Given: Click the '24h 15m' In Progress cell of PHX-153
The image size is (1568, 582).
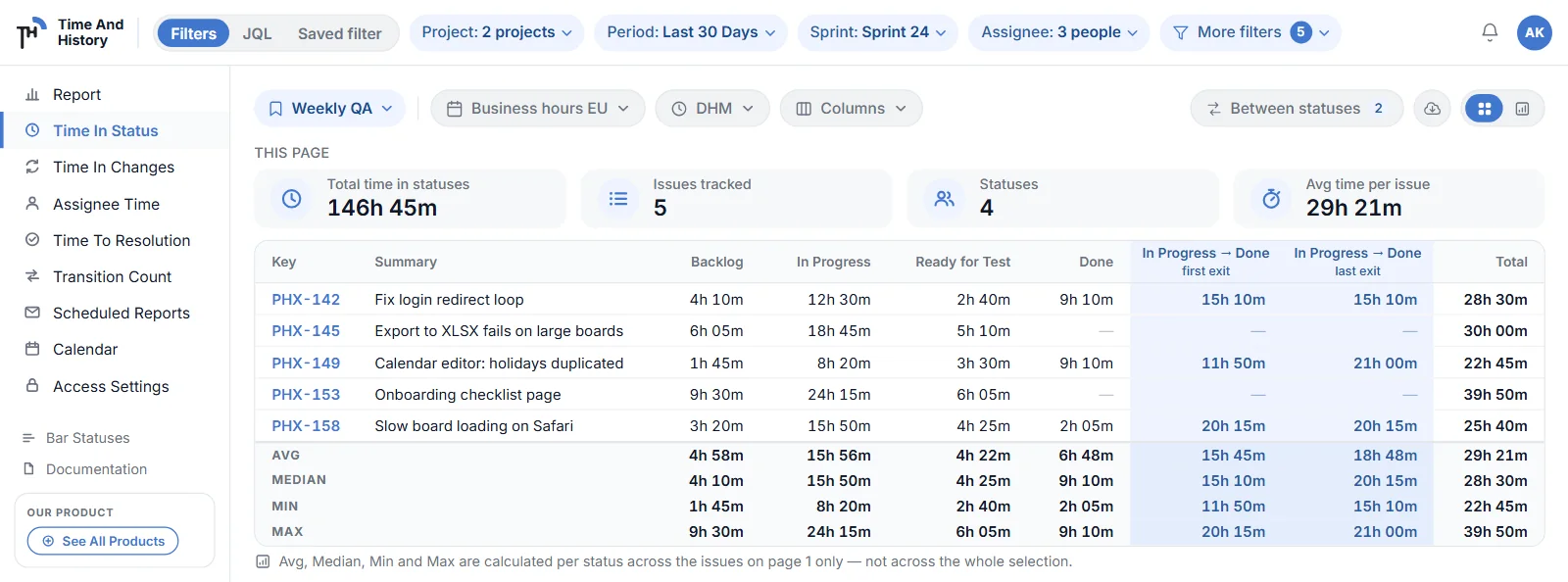Looking at the screenshot, I should tap(839, 395).
